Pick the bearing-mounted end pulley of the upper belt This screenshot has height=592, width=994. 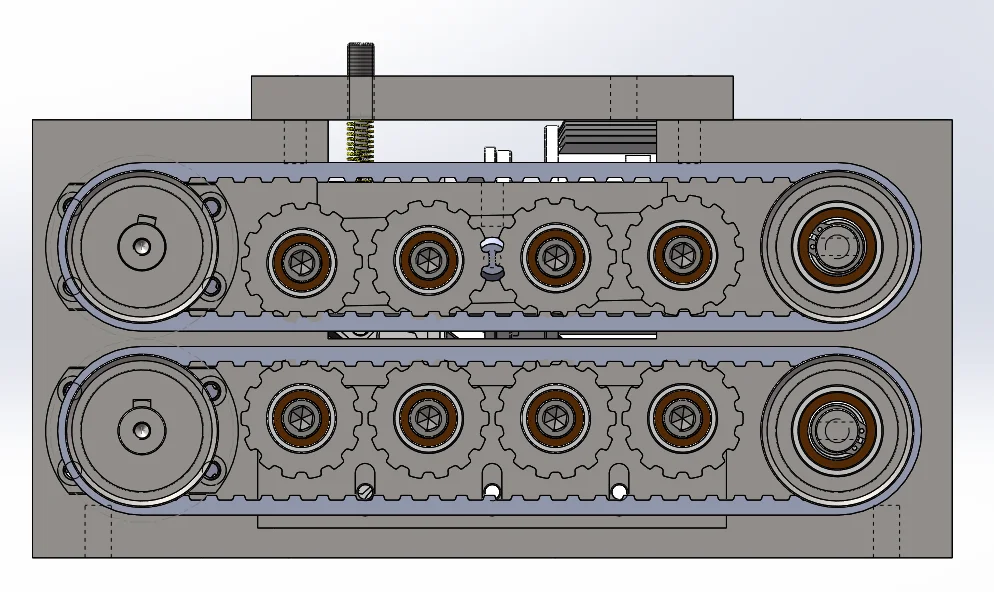(837, 247)
